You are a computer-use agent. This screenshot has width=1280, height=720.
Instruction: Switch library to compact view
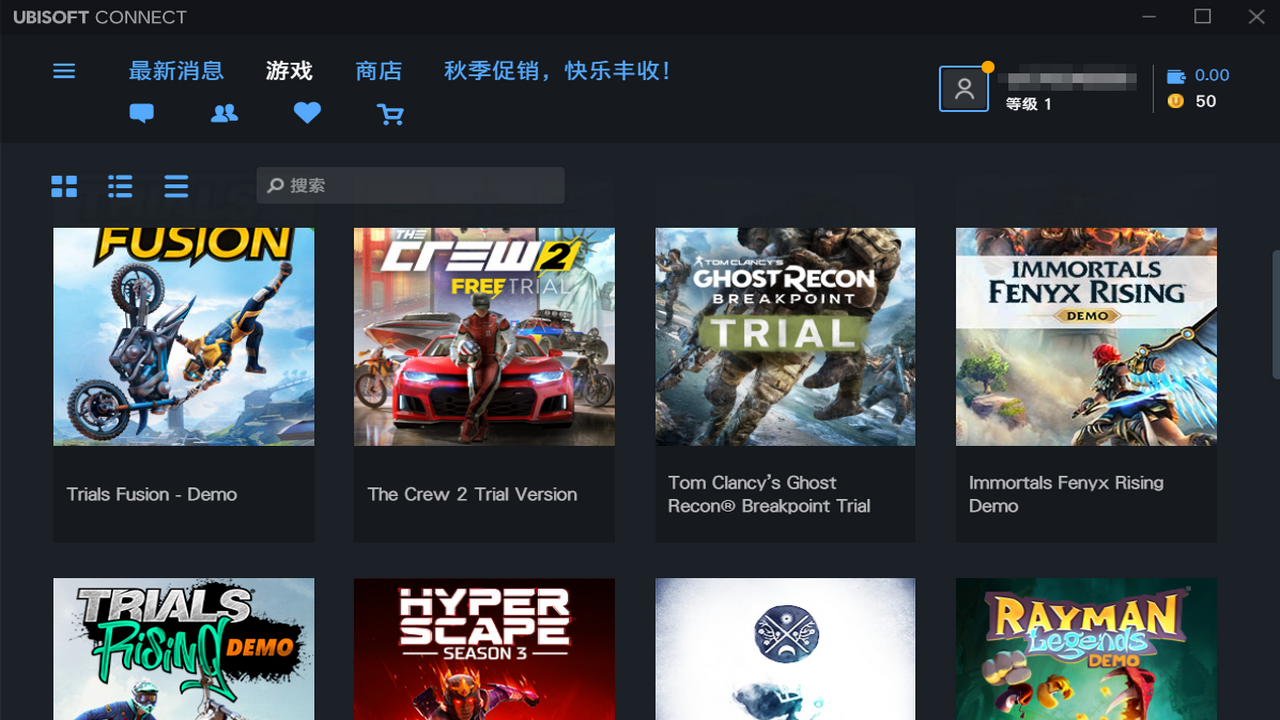176,186
